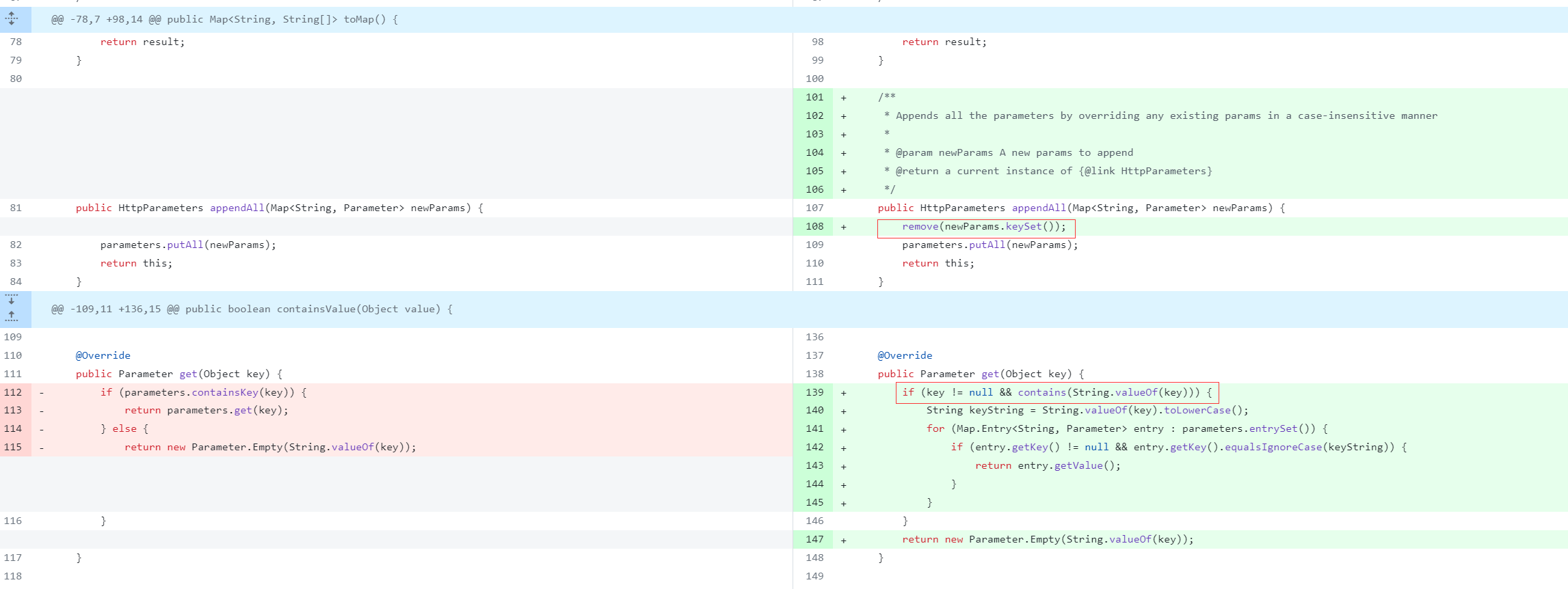This screenshot has height=589, width=1568.
Task: Click the added remove(newParams.keySet()); code line
Action: pos(983,226)
